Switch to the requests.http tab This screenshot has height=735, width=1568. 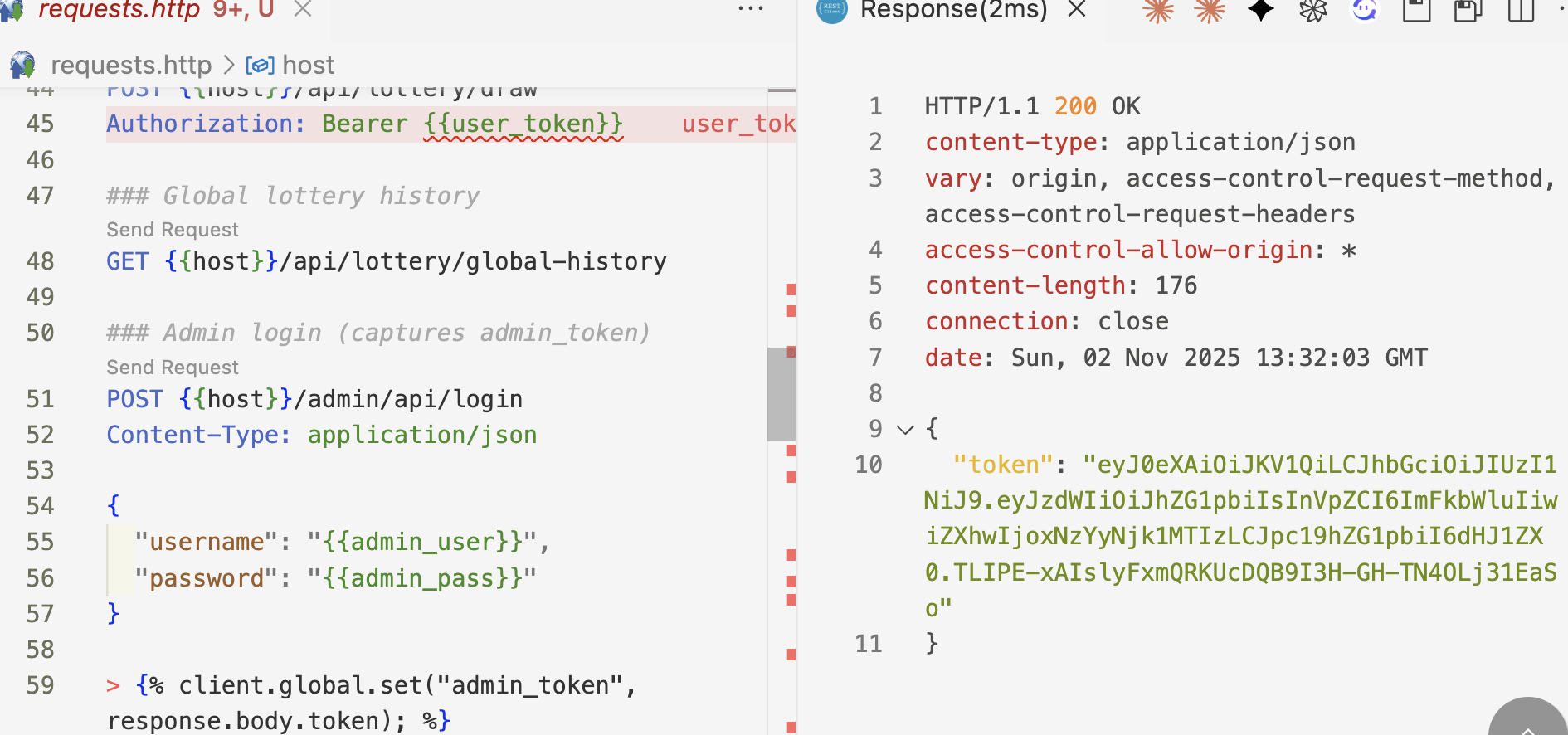[119, 10]
